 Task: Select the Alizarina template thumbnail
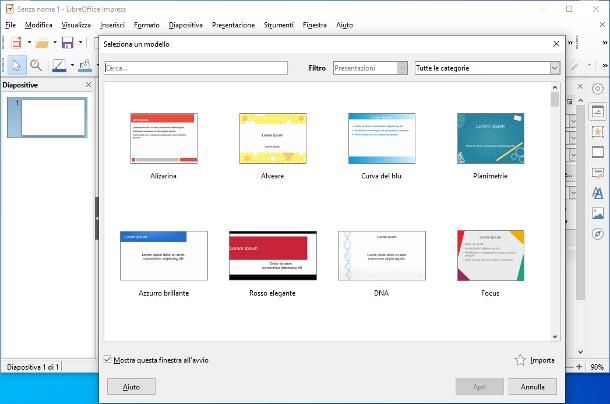164,138
